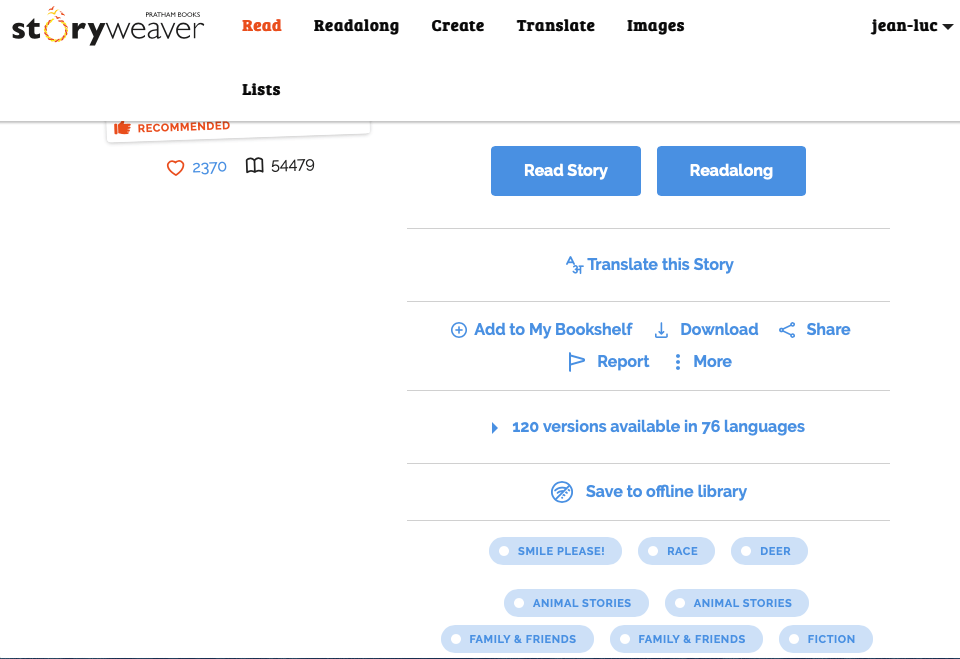Click the Save to offline library icon
Screen dimensions: 960x659
[x=562, y=492]
